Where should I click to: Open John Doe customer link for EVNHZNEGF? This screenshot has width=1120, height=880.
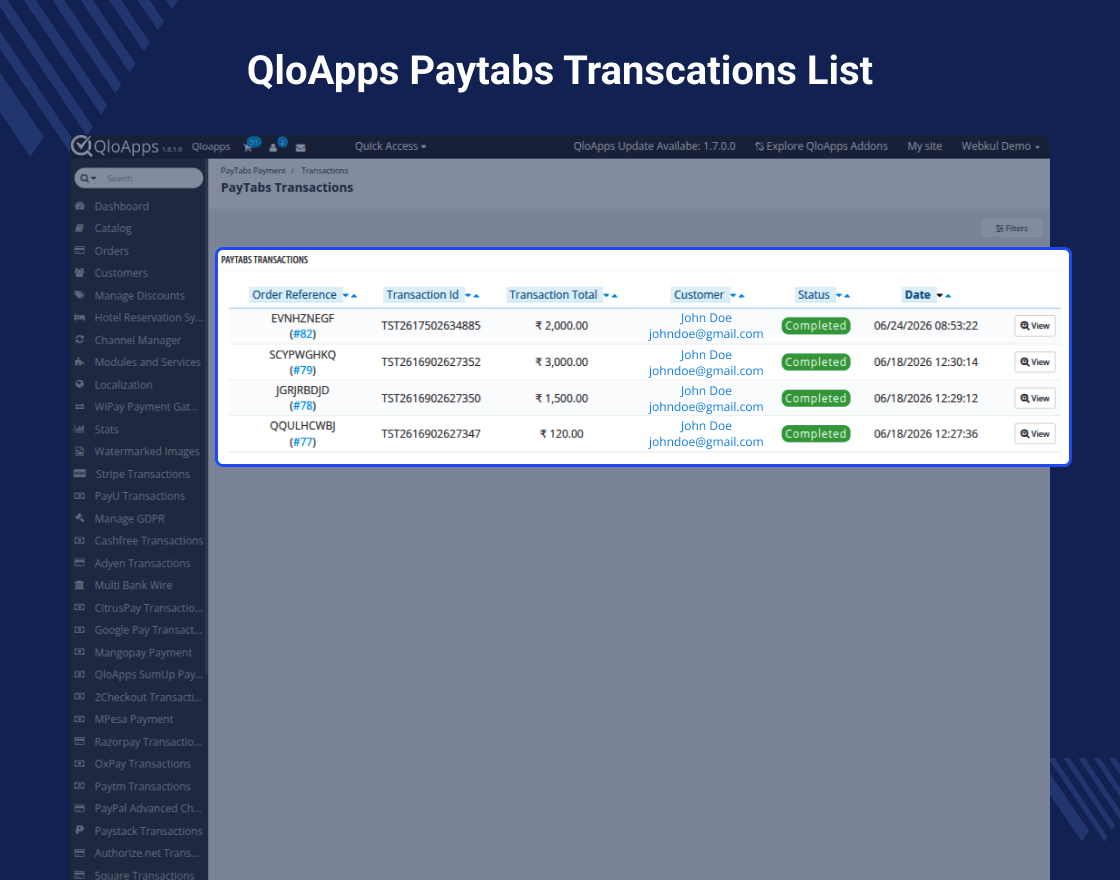pos(706,318)
